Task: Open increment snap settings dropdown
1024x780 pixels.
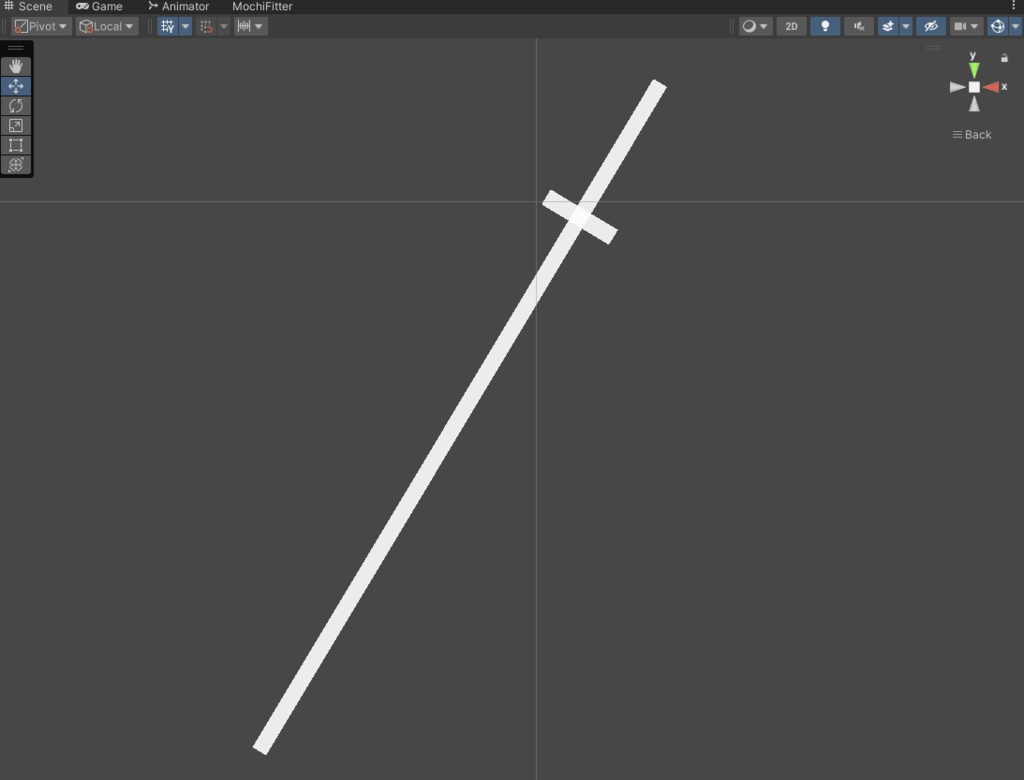Action: point(251,26)
